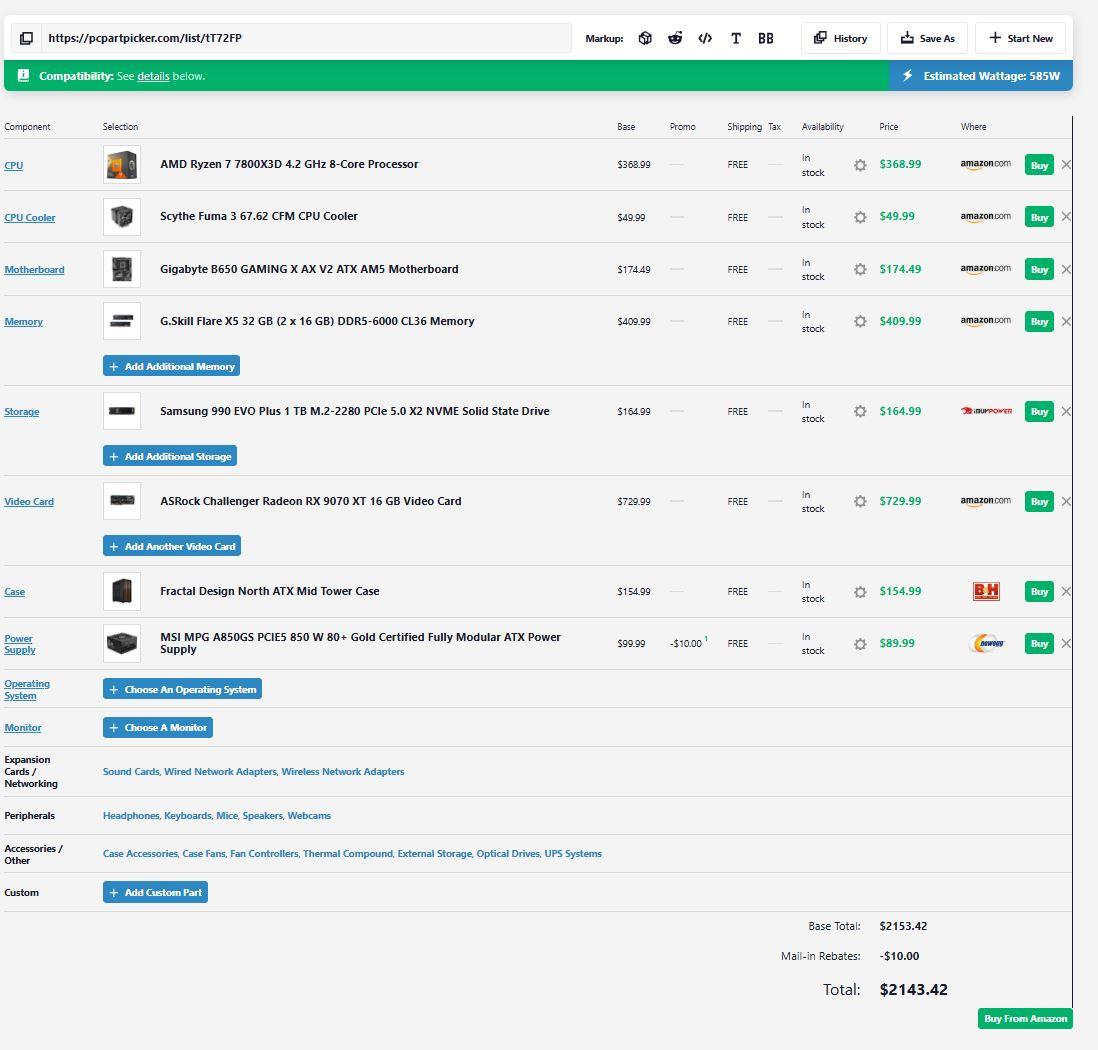Add Custom Part

point(155,892)
